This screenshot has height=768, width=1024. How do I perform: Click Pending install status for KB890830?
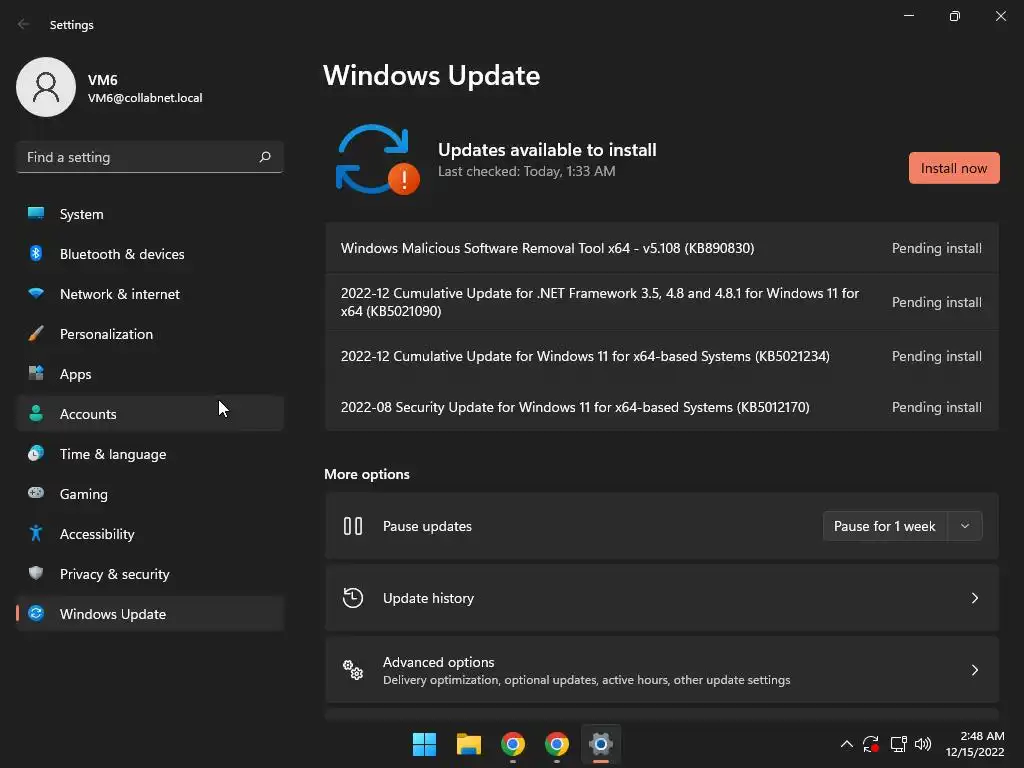(x=936, y=248)
